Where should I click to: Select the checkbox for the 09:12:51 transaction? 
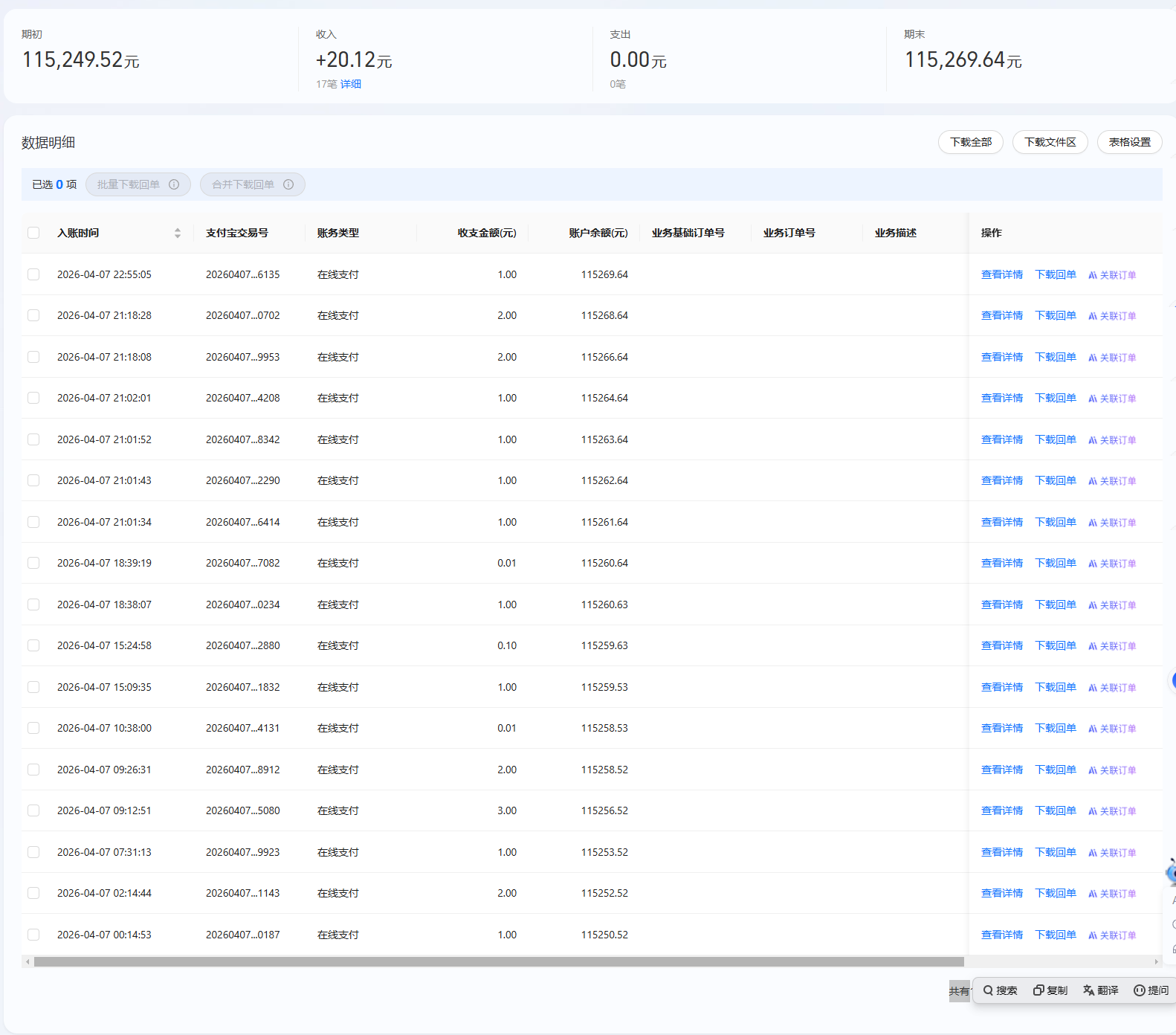pos(33,810)
